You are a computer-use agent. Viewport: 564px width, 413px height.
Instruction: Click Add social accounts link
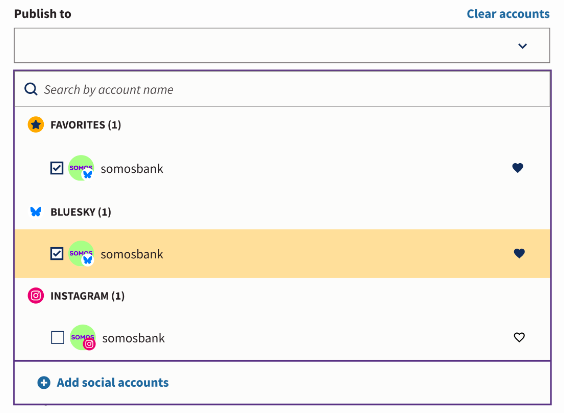(x=113, y=382)
